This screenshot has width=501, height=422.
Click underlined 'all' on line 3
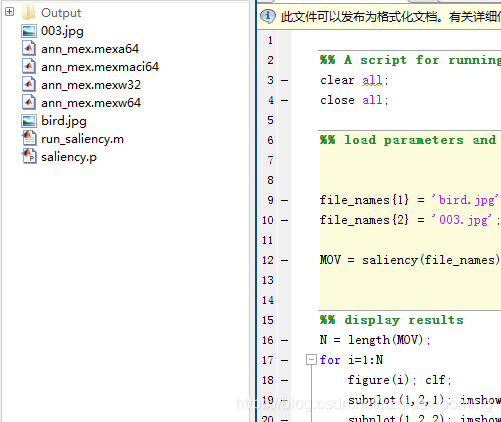tap(373, 80)
